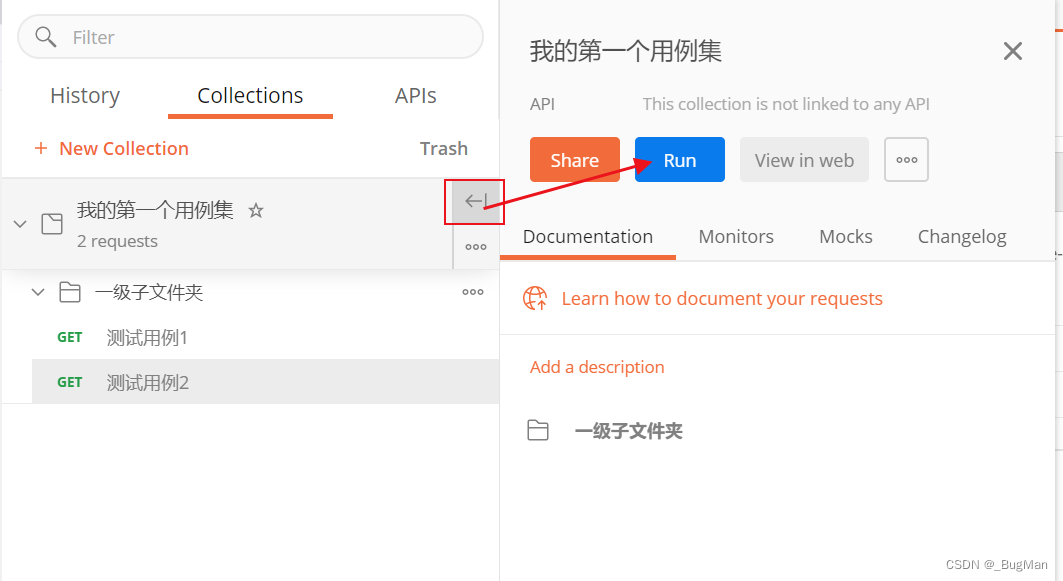This screenshot has height=581, width=1063.
Task: Switch to the History tab
Action: (x=85, y=96)
